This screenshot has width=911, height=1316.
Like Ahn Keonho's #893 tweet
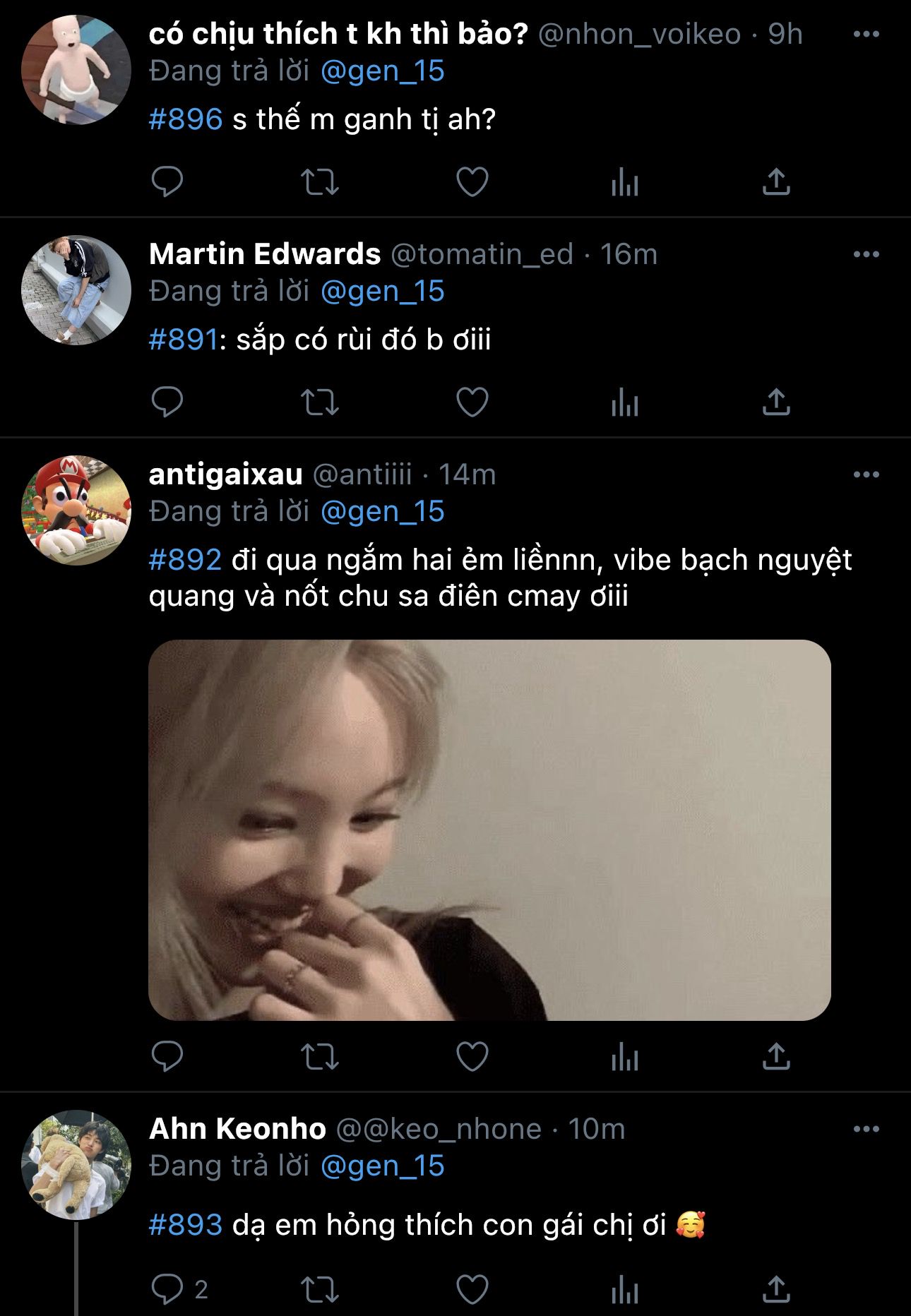click(472, 1290)
